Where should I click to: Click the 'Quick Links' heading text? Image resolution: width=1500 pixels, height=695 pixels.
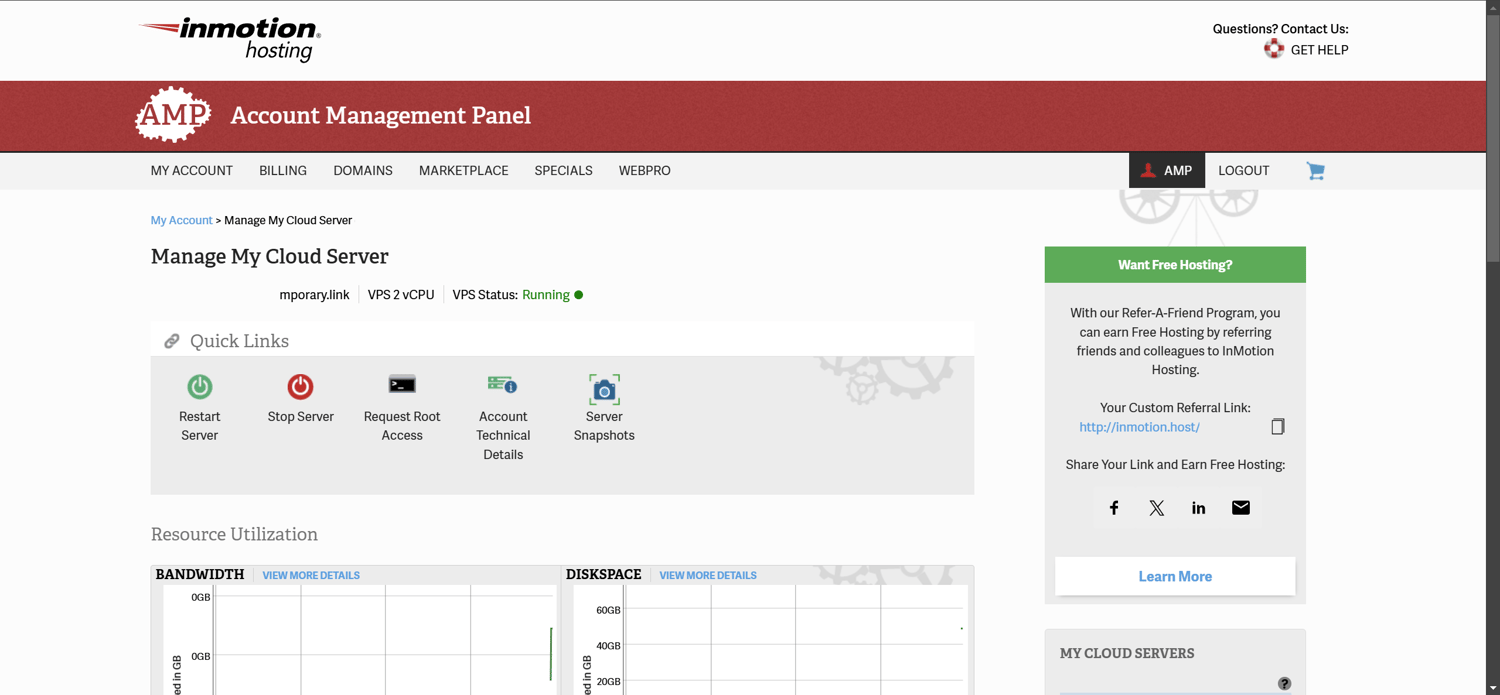click(x=239, y=341)
